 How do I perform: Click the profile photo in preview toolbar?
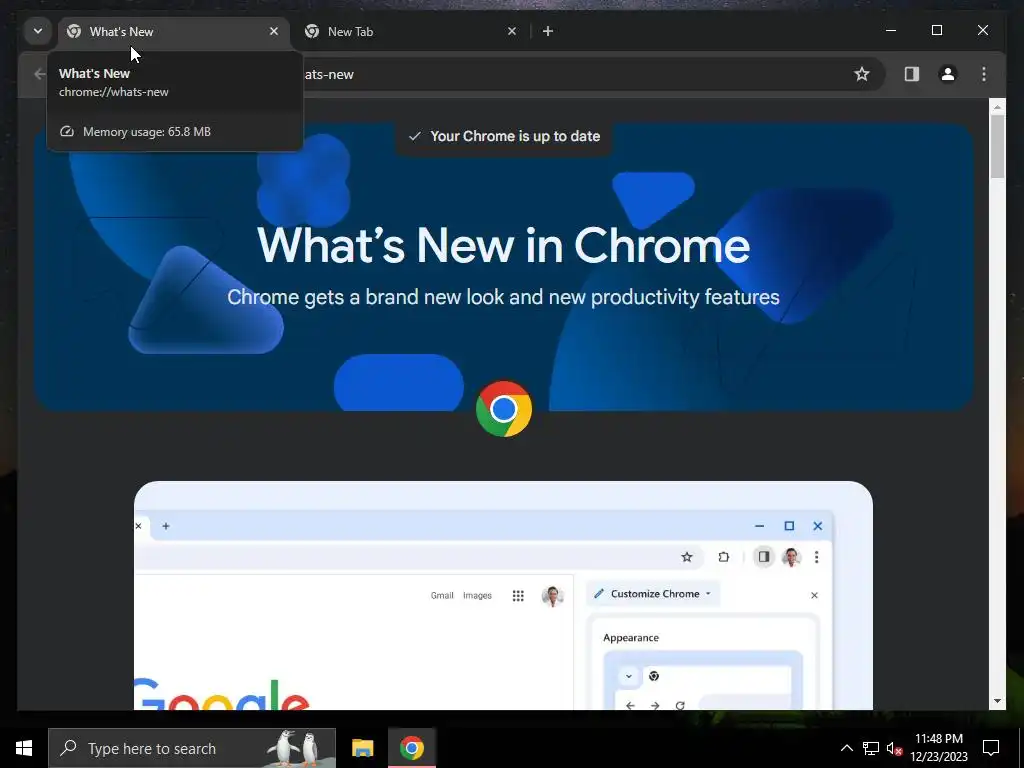point(791,557)
